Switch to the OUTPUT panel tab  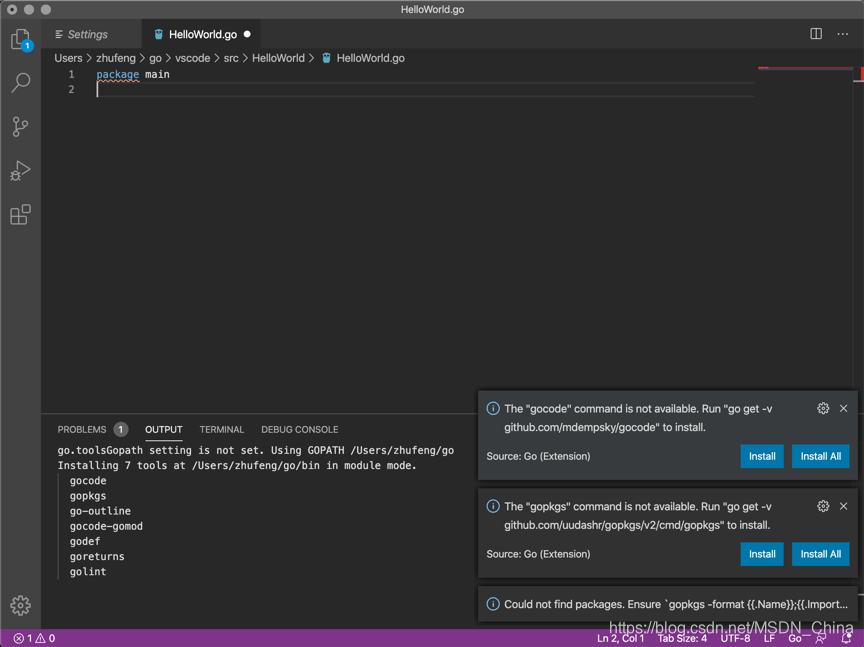(x=164, y=429)
